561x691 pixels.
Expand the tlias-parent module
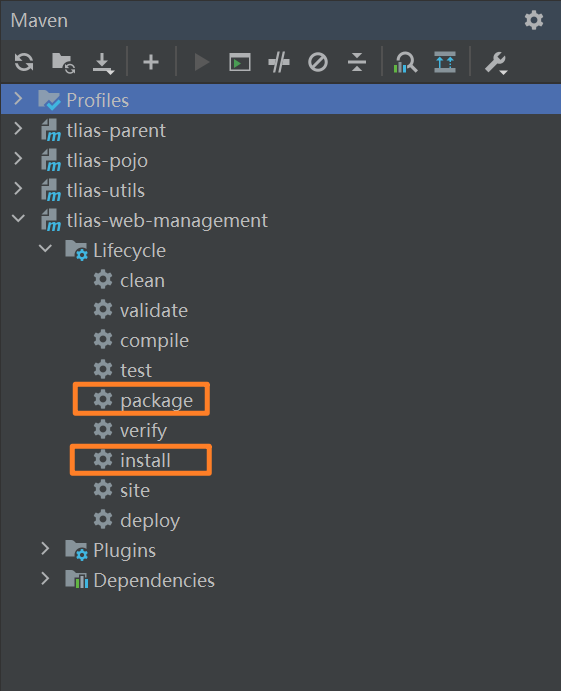click(x=18, y=128)
